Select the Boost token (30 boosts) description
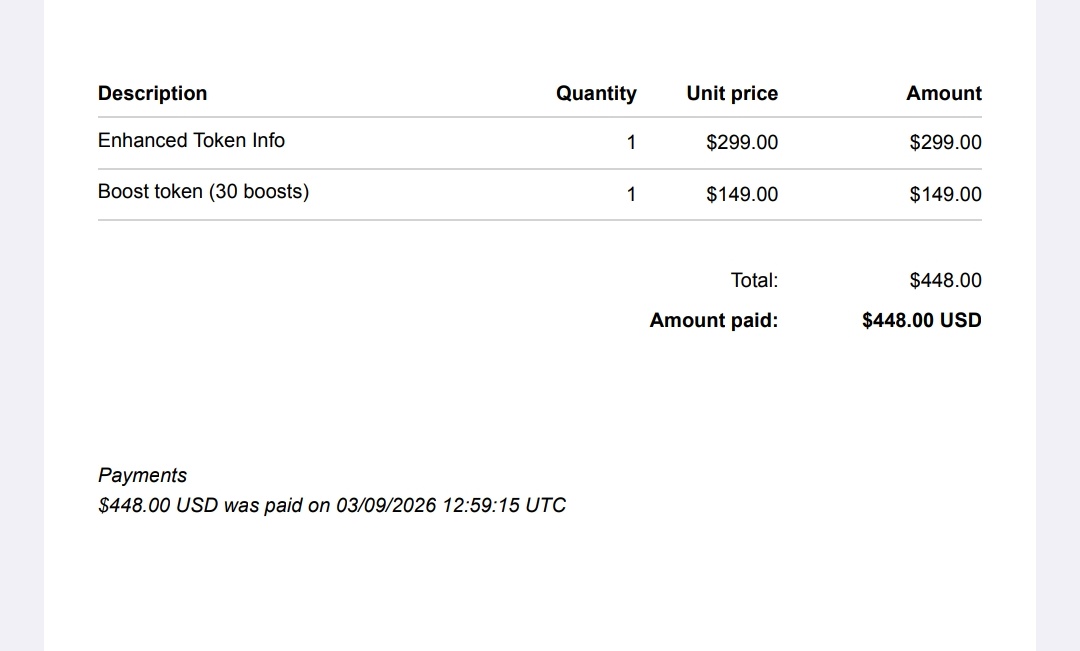This screenshot has height=651, width=1080. 204,192
